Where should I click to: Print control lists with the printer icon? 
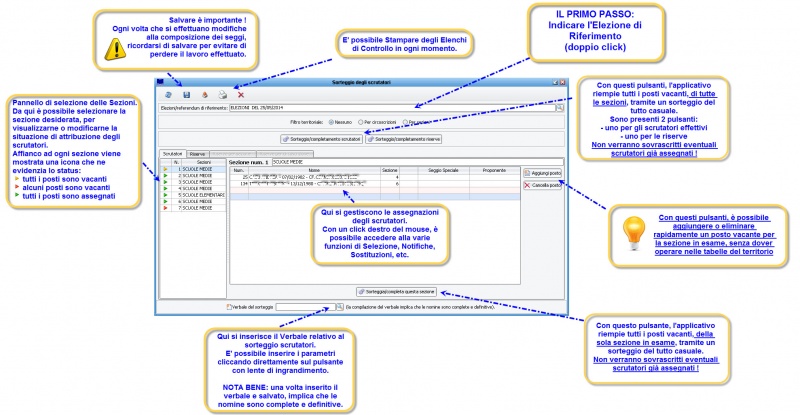tap(222, 95)
